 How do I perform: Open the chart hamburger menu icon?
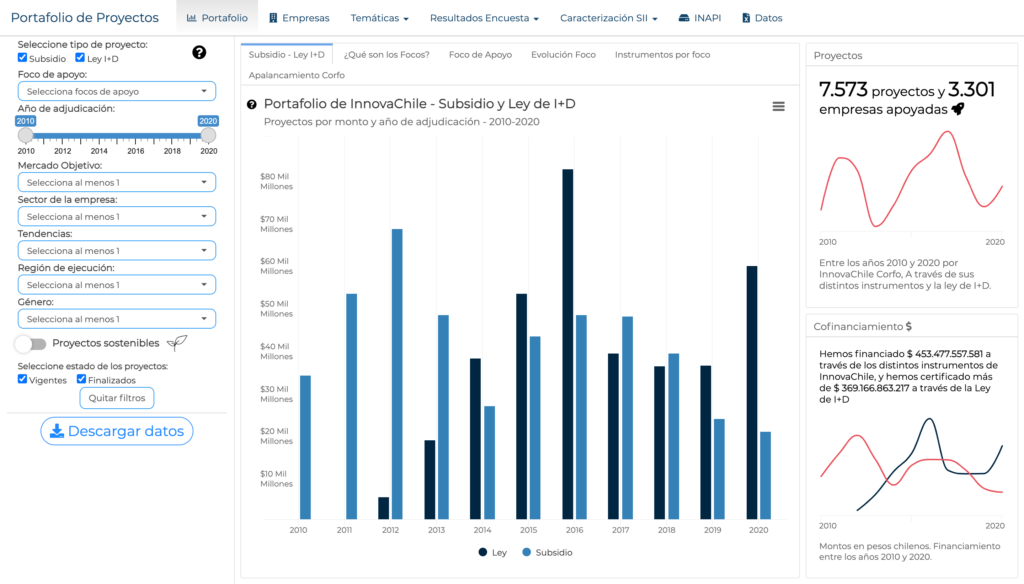click(x=778, y=107)
